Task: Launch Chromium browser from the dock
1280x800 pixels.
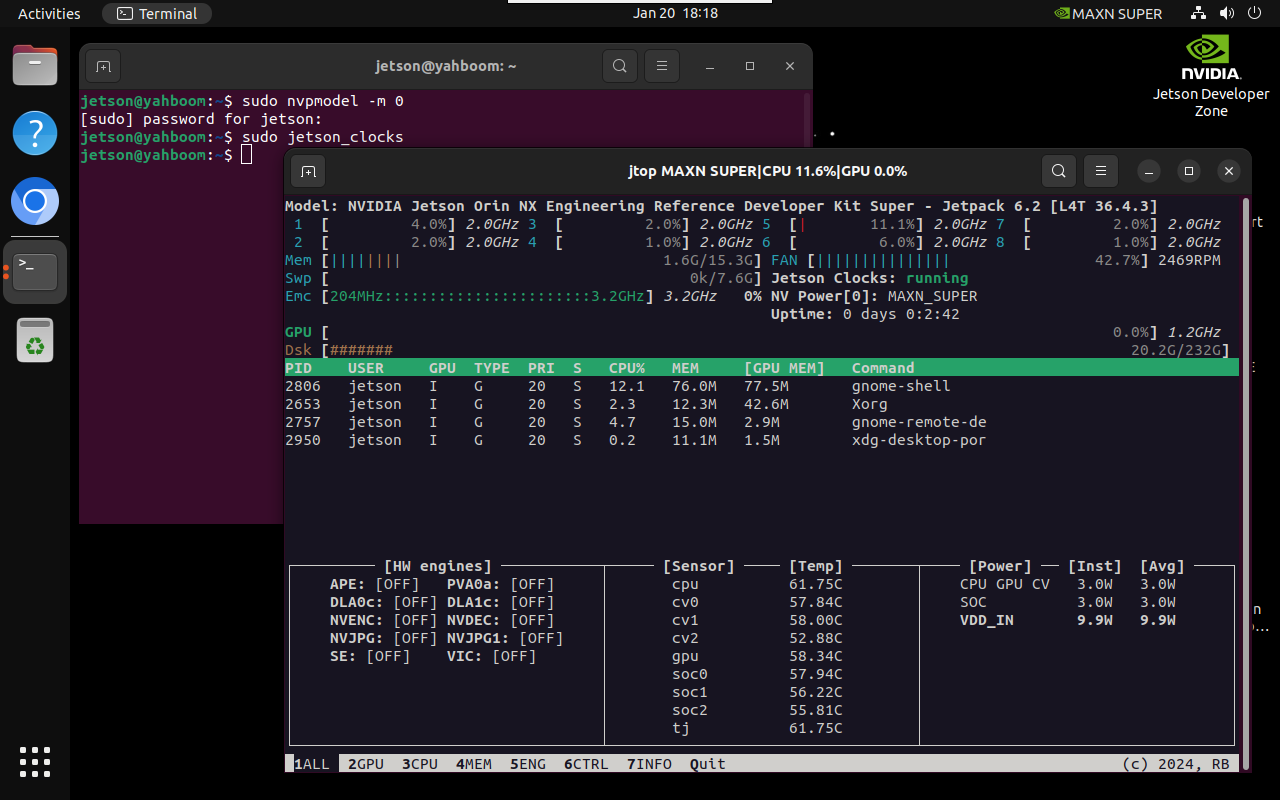Action: pos(35,203)
